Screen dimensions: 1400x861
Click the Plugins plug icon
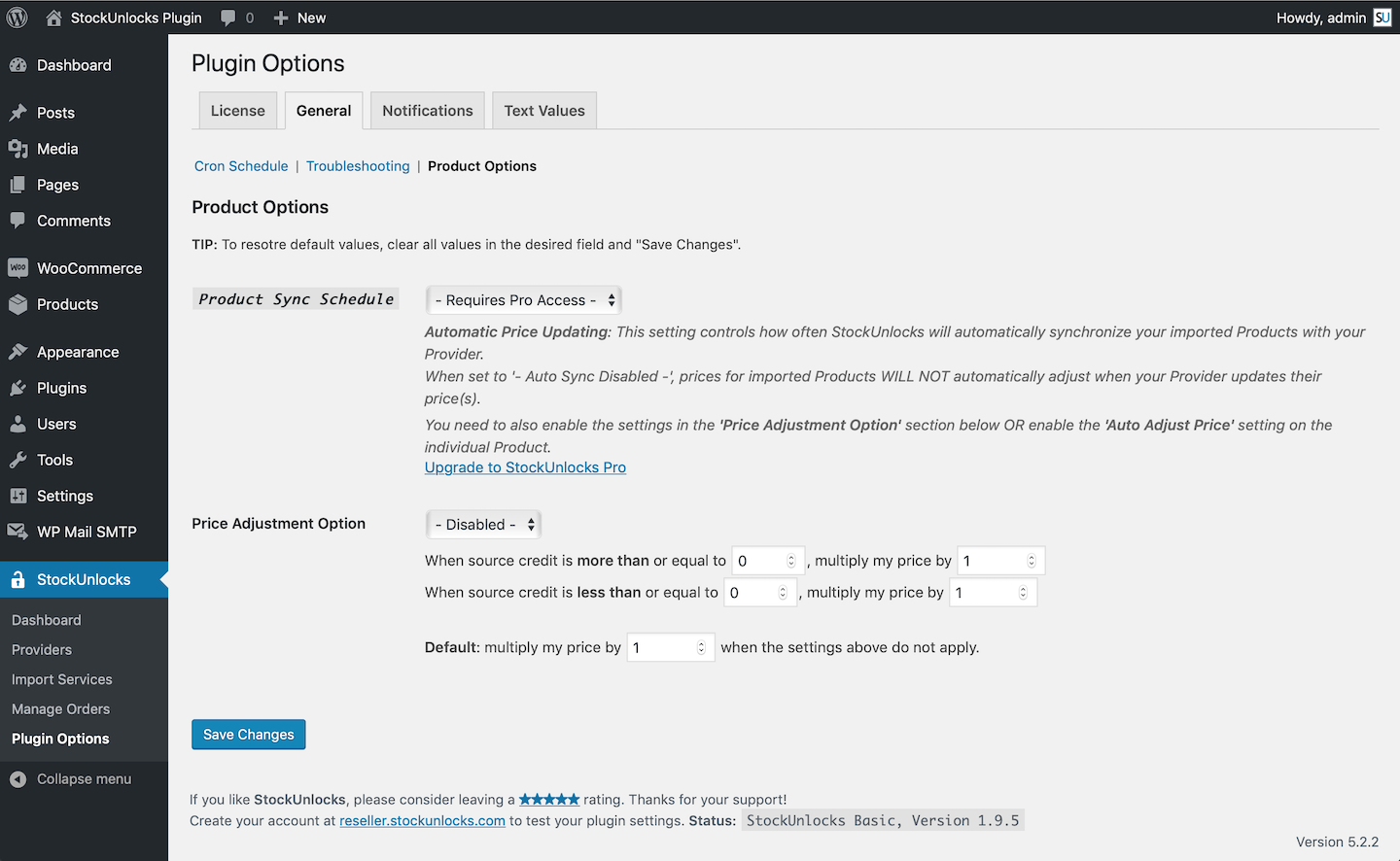pos(17,388)
